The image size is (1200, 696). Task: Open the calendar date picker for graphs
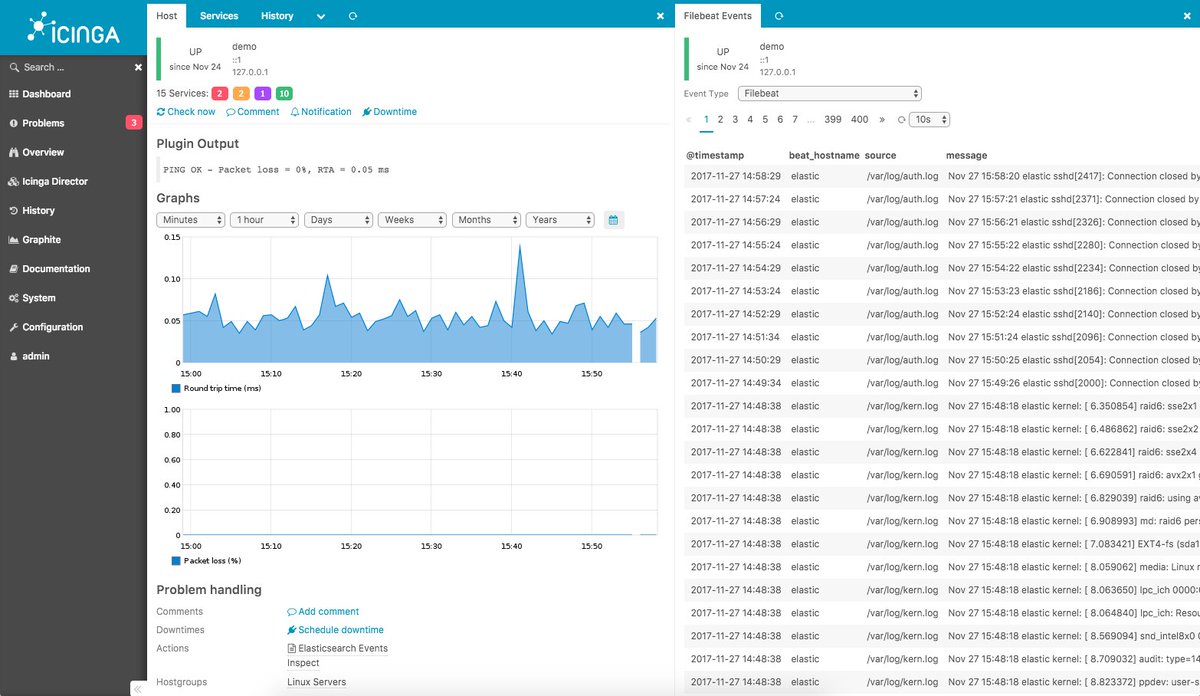tap(614, 220)
